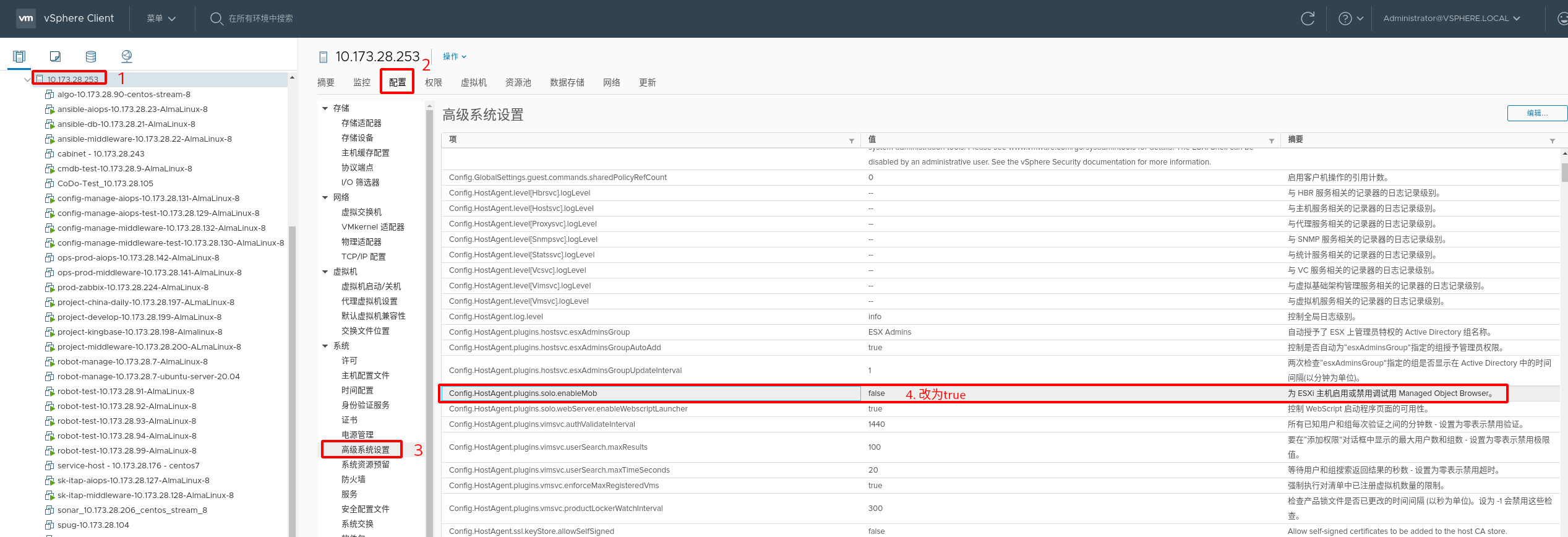Collapse the 存储 section in the config menu
Viewport: 1568px width, 537px height.
325,108
